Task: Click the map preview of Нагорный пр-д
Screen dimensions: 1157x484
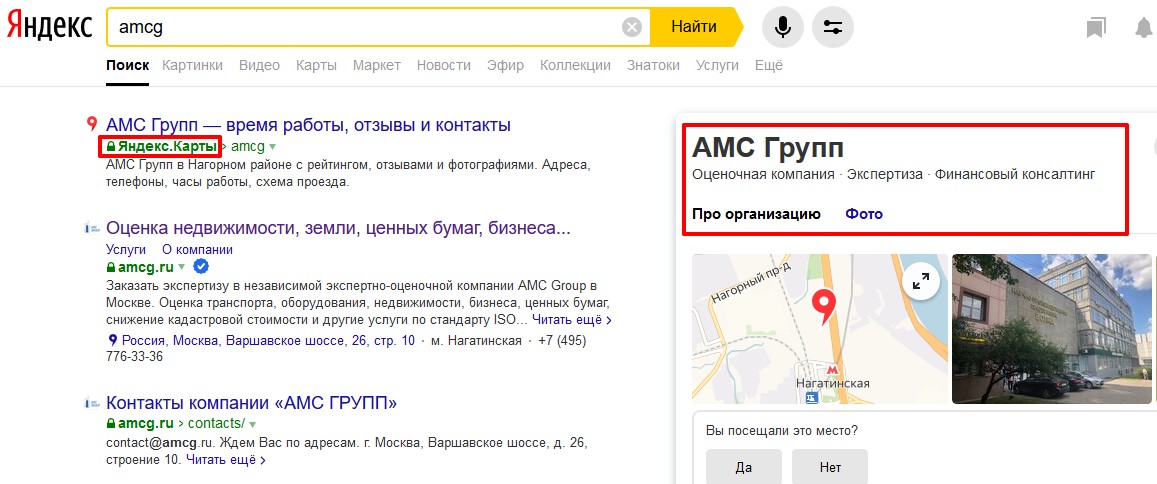Action: (x=820, y=329)
